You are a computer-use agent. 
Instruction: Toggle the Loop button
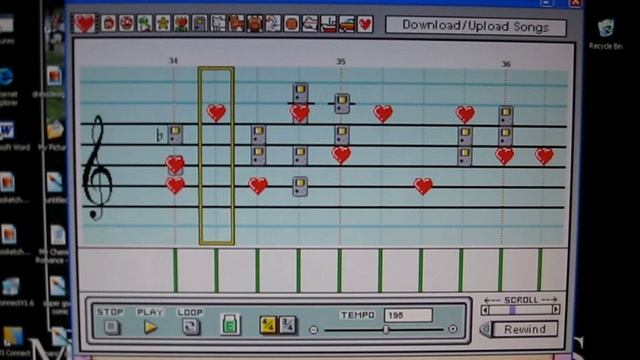click(191, 327)
